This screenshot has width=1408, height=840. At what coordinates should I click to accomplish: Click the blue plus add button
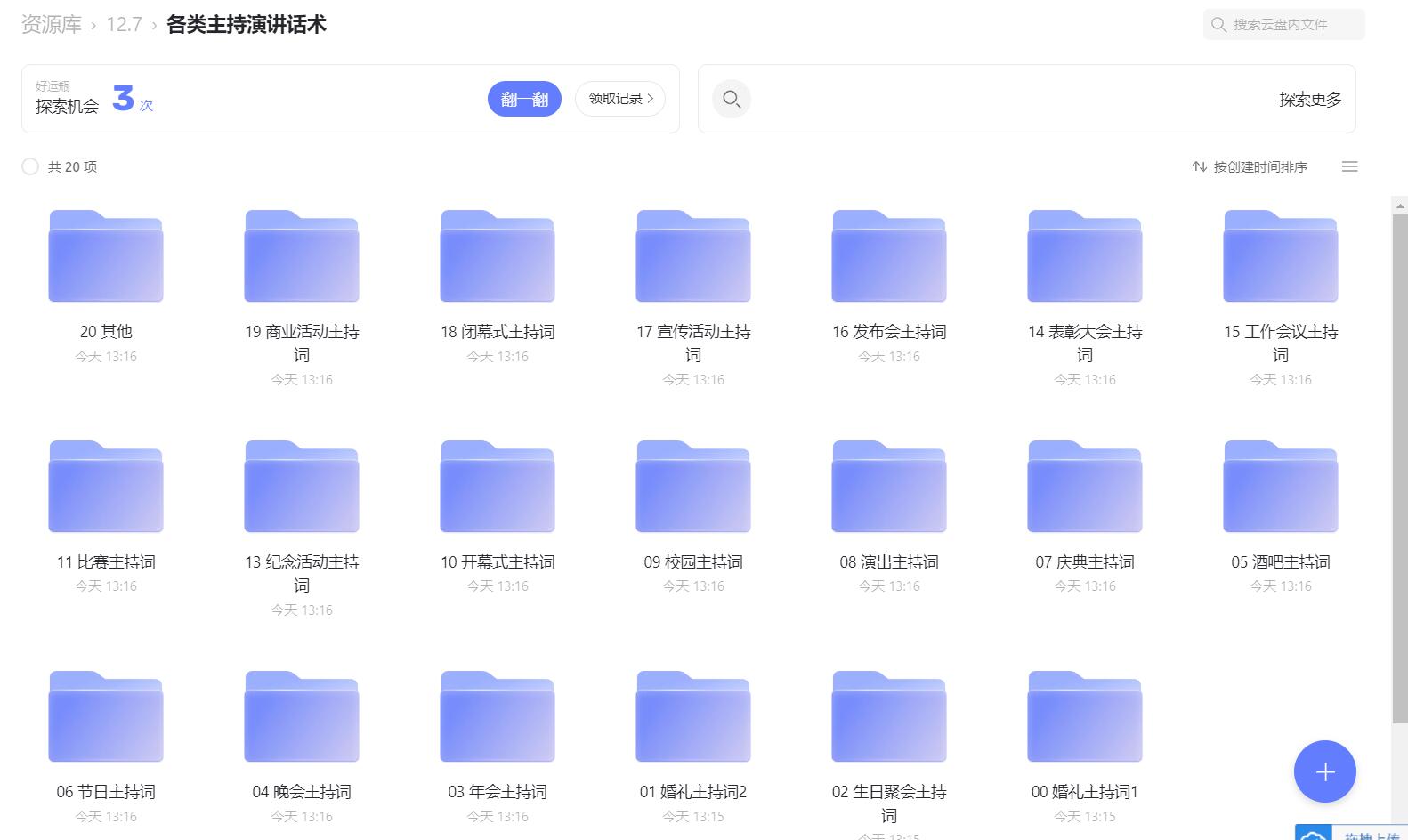coord(1324,771)
